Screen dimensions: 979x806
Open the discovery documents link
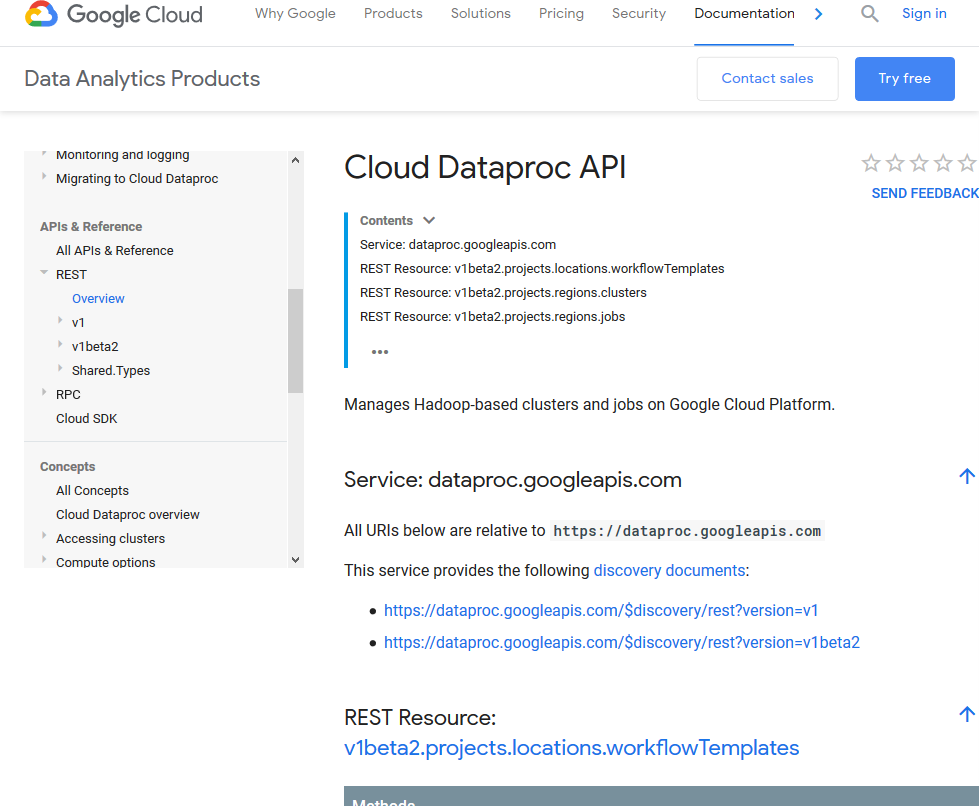click(669, 571)
